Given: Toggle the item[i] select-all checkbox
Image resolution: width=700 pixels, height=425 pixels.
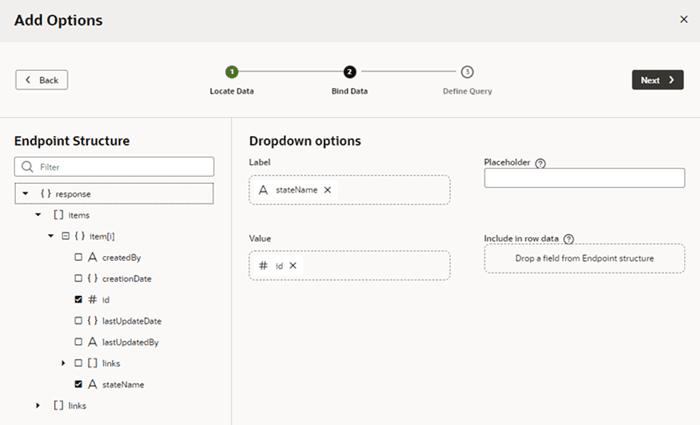Looking at the screenshot, I should pos(66,236).
